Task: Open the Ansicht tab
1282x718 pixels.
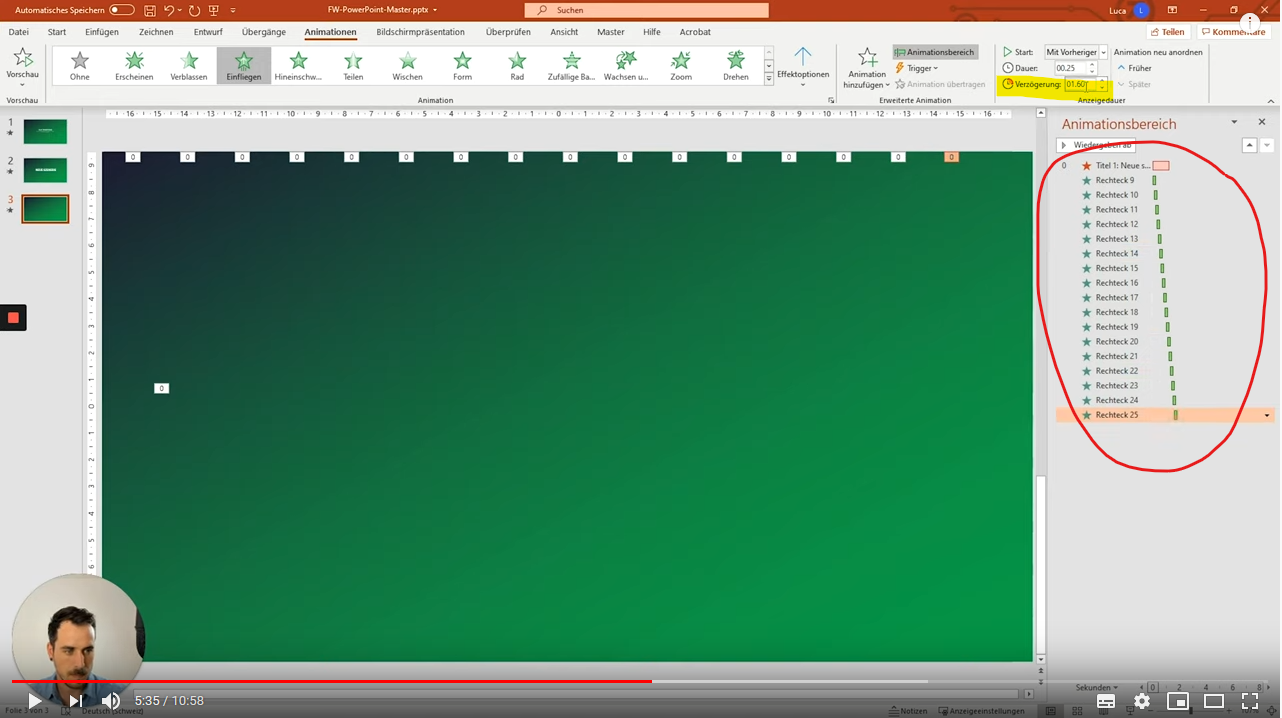Action: coord(564,32)
